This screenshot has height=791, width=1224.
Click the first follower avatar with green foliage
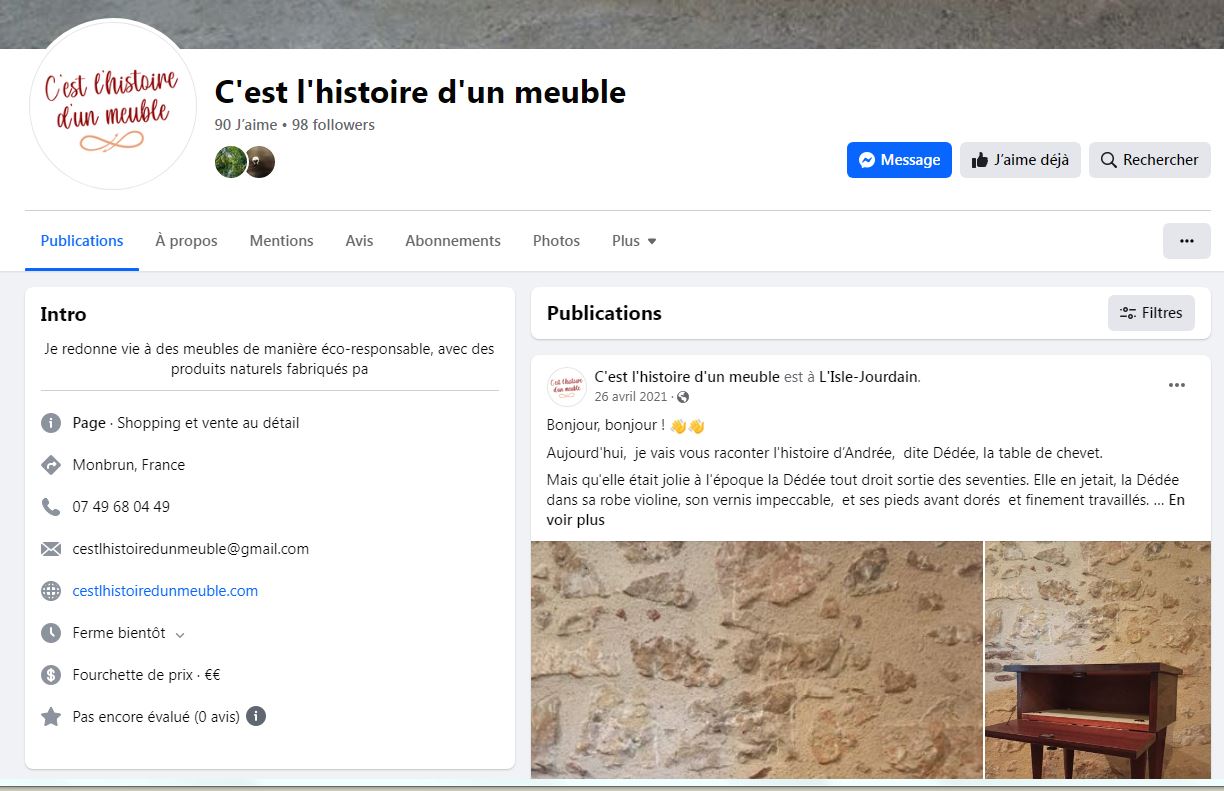[x=231, y=161]
